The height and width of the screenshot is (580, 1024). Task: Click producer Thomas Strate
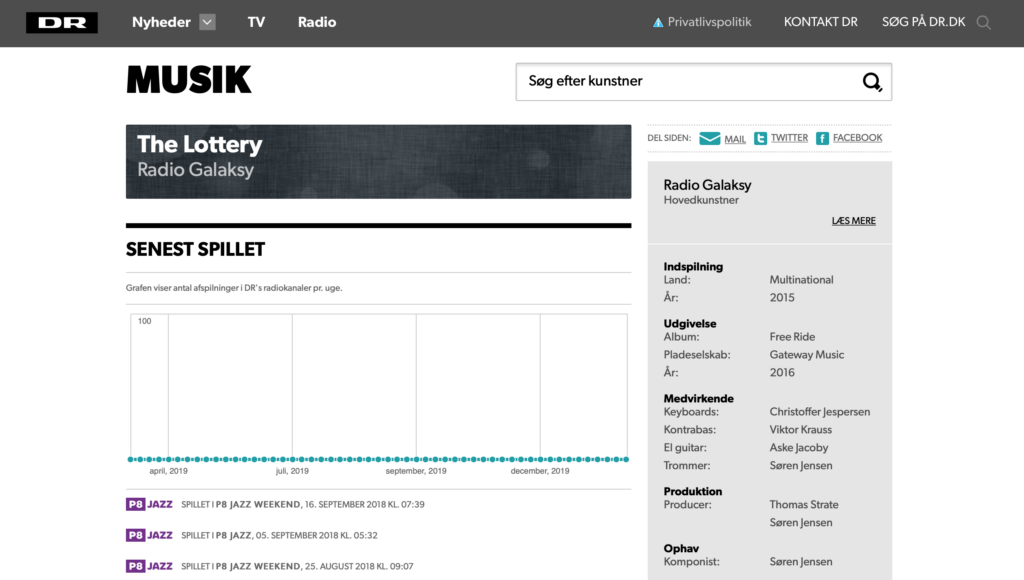coord(804,504)
